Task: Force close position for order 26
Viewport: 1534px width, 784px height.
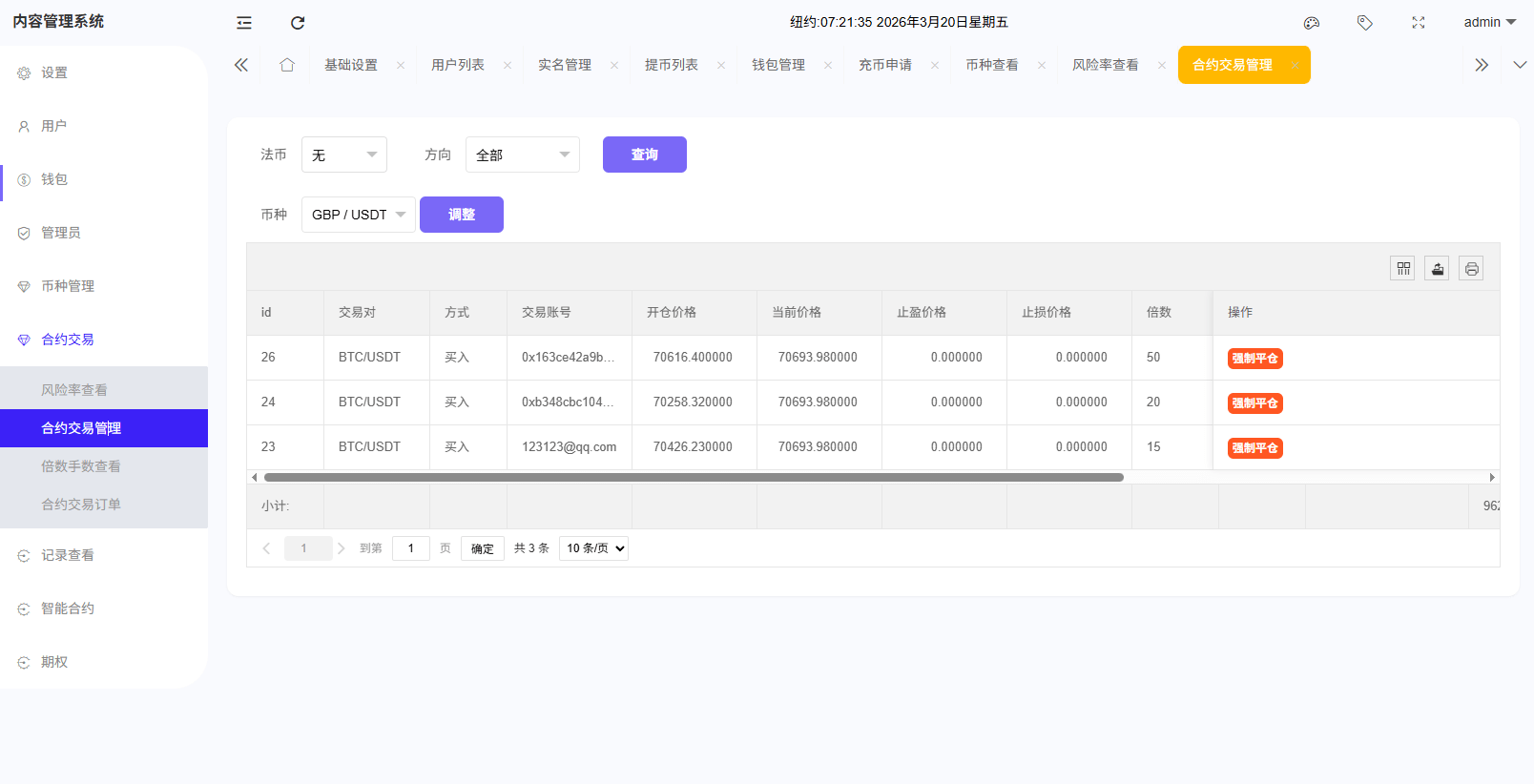Action: (x=1254, y=359)
